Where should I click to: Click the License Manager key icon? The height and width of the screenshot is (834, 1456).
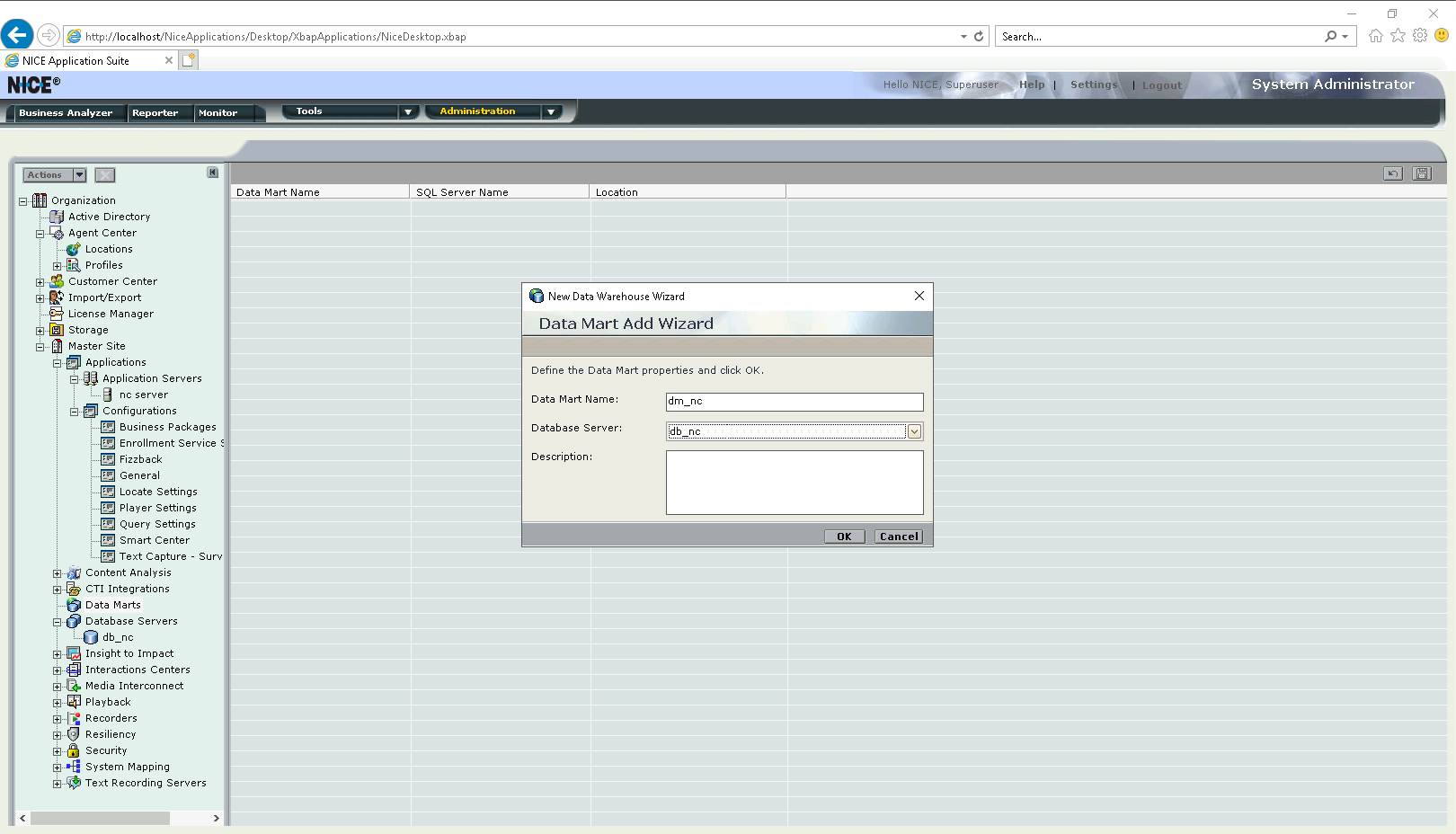[57, 314]
